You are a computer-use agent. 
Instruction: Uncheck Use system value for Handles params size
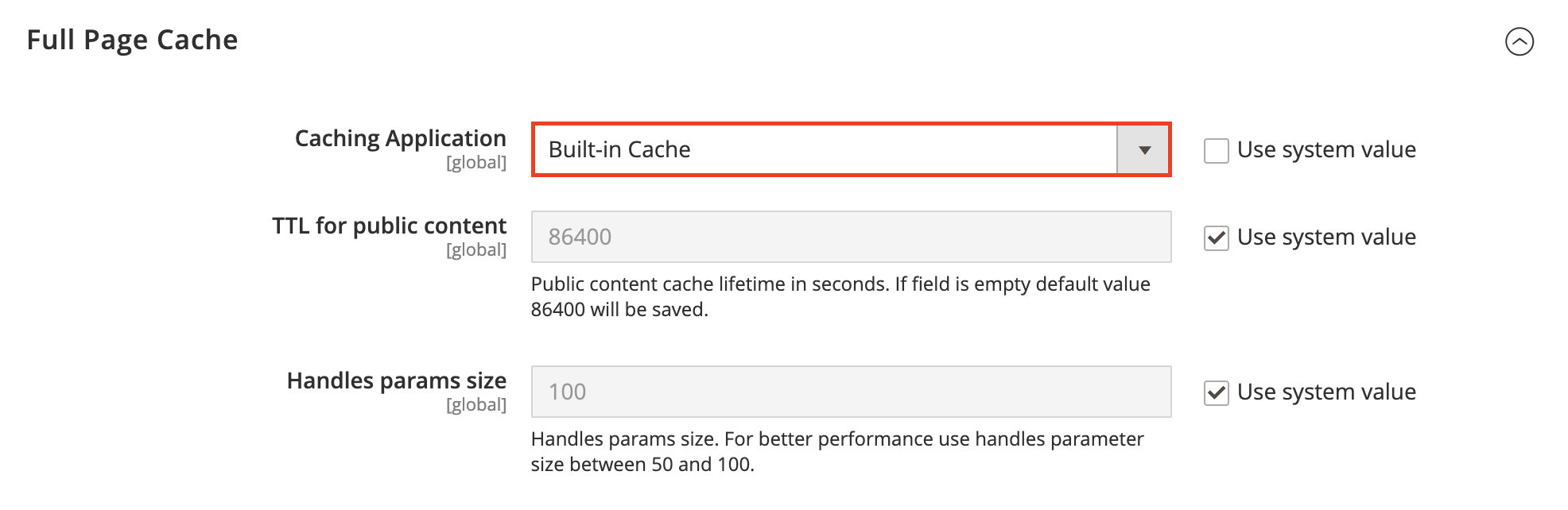tap(1216, 392)
